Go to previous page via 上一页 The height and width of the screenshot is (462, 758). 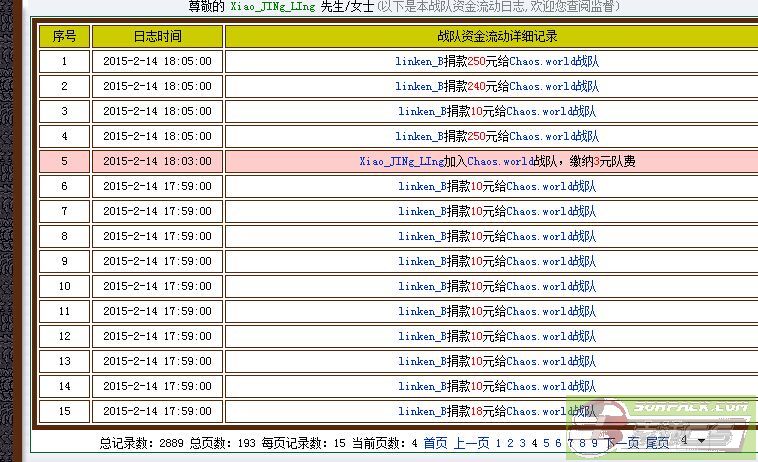click(471, 442)
